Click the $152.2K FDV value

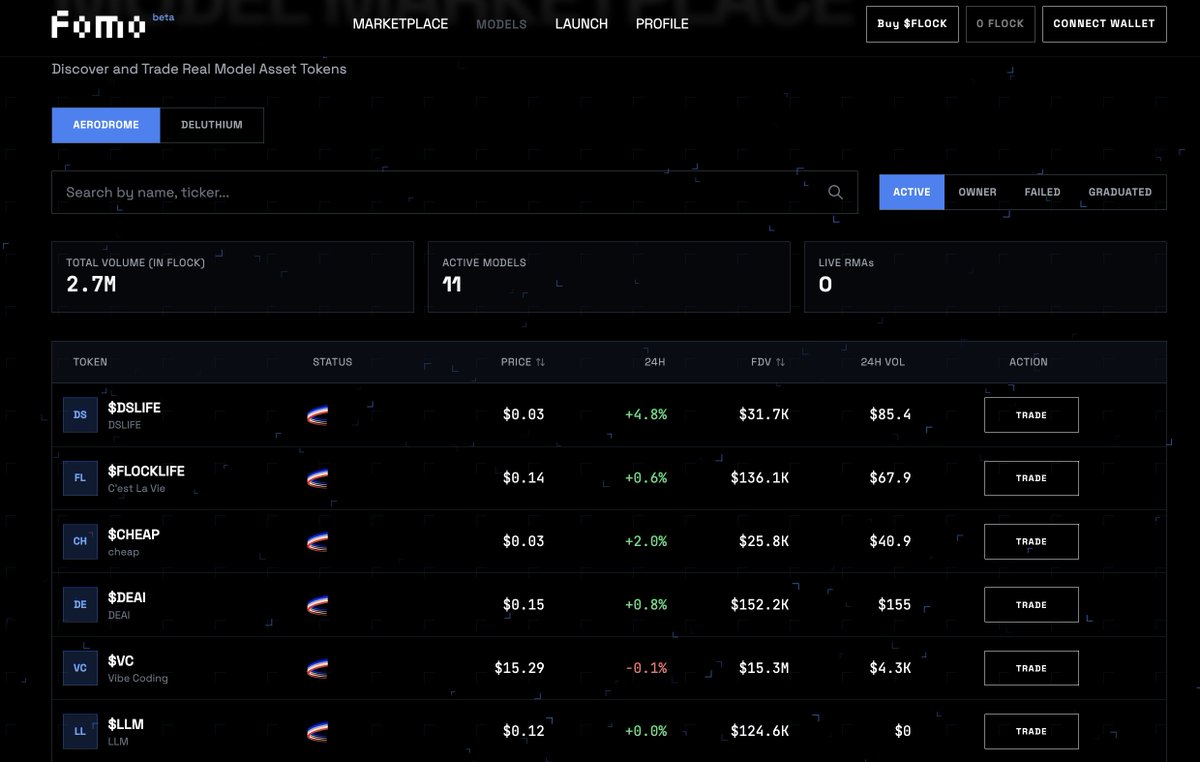tap(760, 605)
